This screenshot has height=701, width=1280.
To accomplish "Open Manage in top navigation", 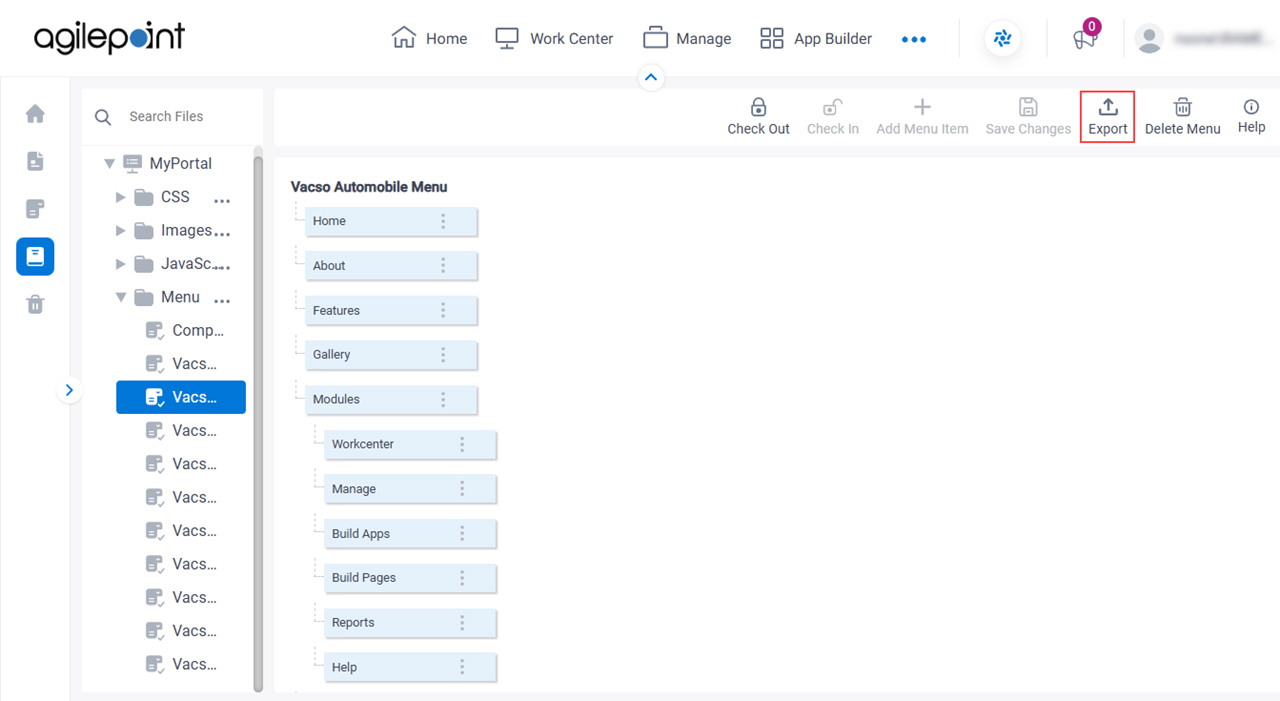I will click(x=687, y=39).
